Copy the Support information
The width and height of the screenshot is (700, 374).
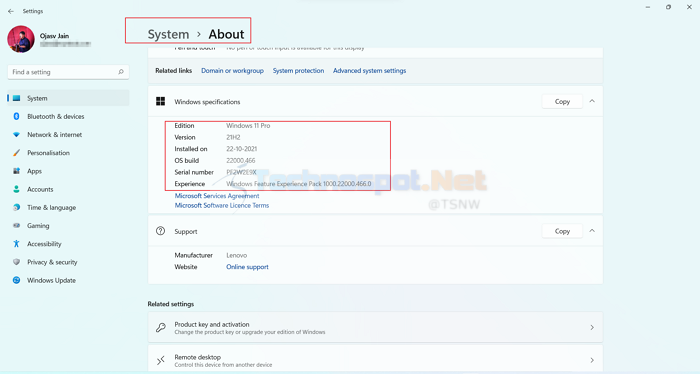point(562,231)
